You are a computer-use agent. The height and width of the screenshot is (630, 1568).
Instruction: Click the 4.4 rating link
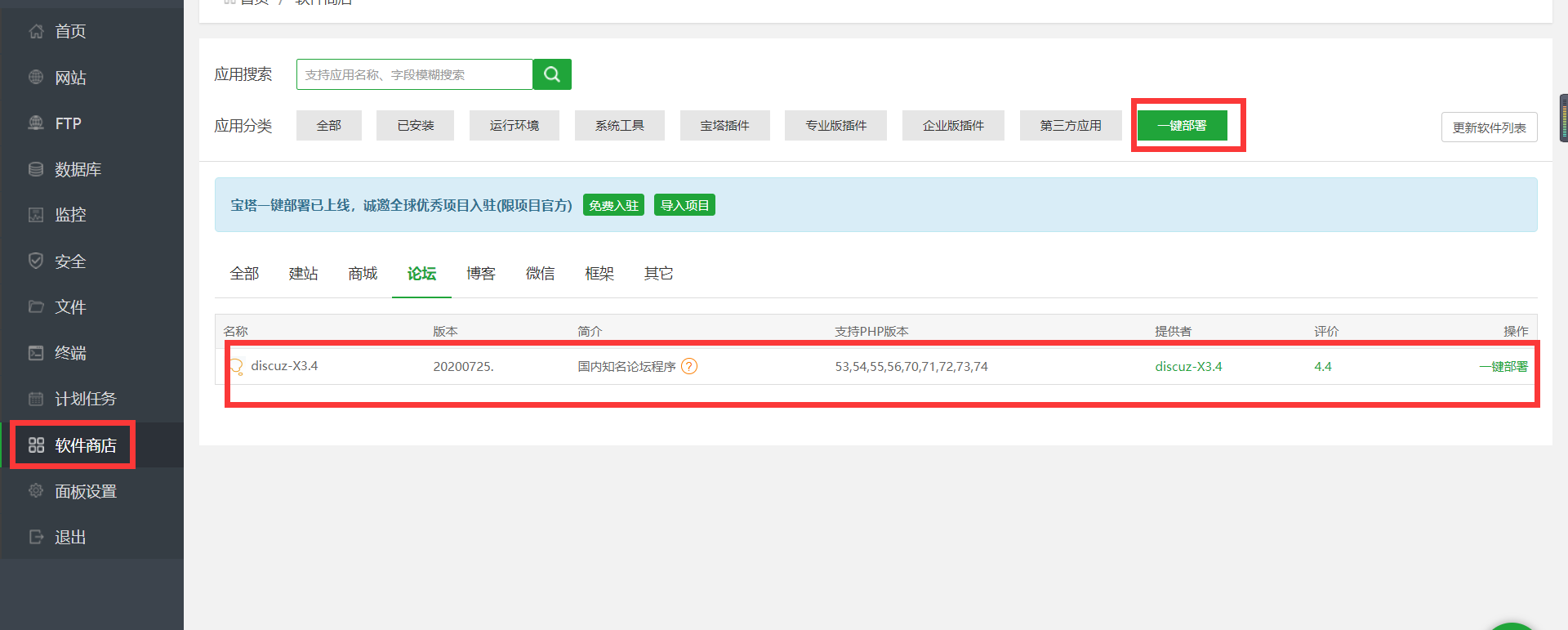pos(1323,366)
